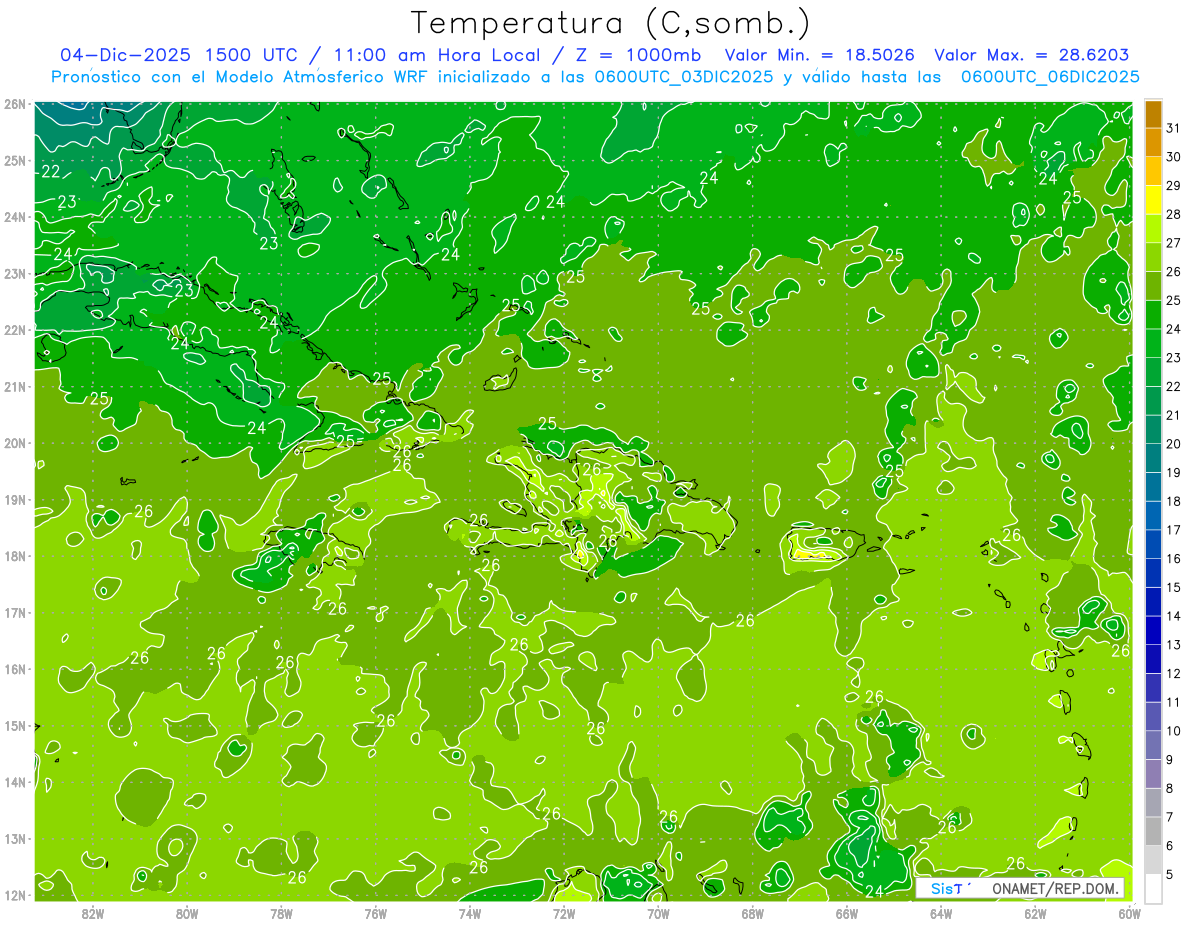This screenshot has width=1200, height=927.
Task: Click the title "Temperatura (C,somb.)"
Action: (611, 23)
